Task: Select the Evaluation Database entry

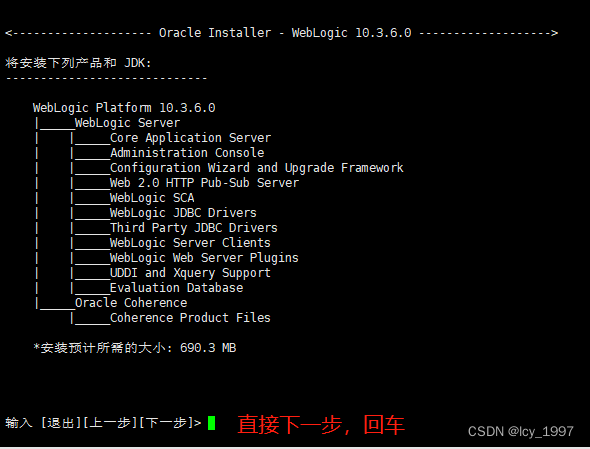Action: pos(176,288)
